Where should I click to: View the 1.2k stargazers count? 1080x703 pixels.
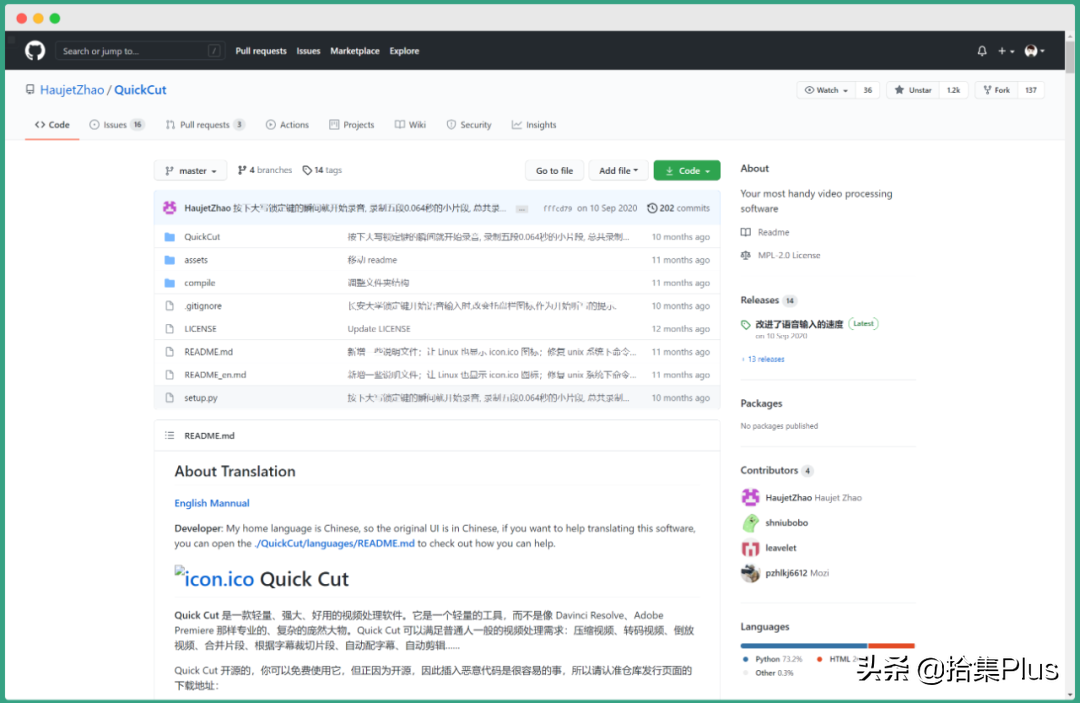953,90
